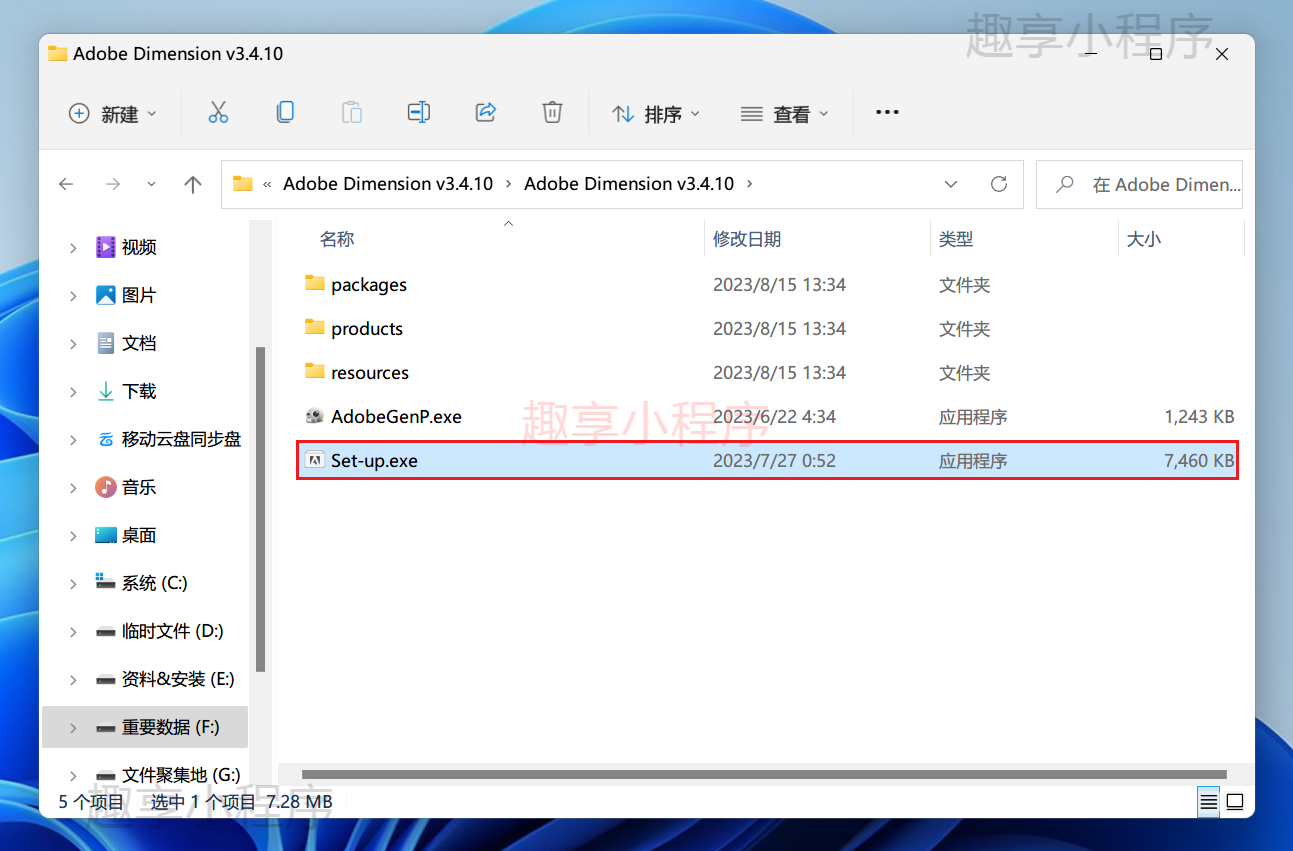Select 图片 in navigation pane
Screen dimensions: 1293x851
pos(139,295)
